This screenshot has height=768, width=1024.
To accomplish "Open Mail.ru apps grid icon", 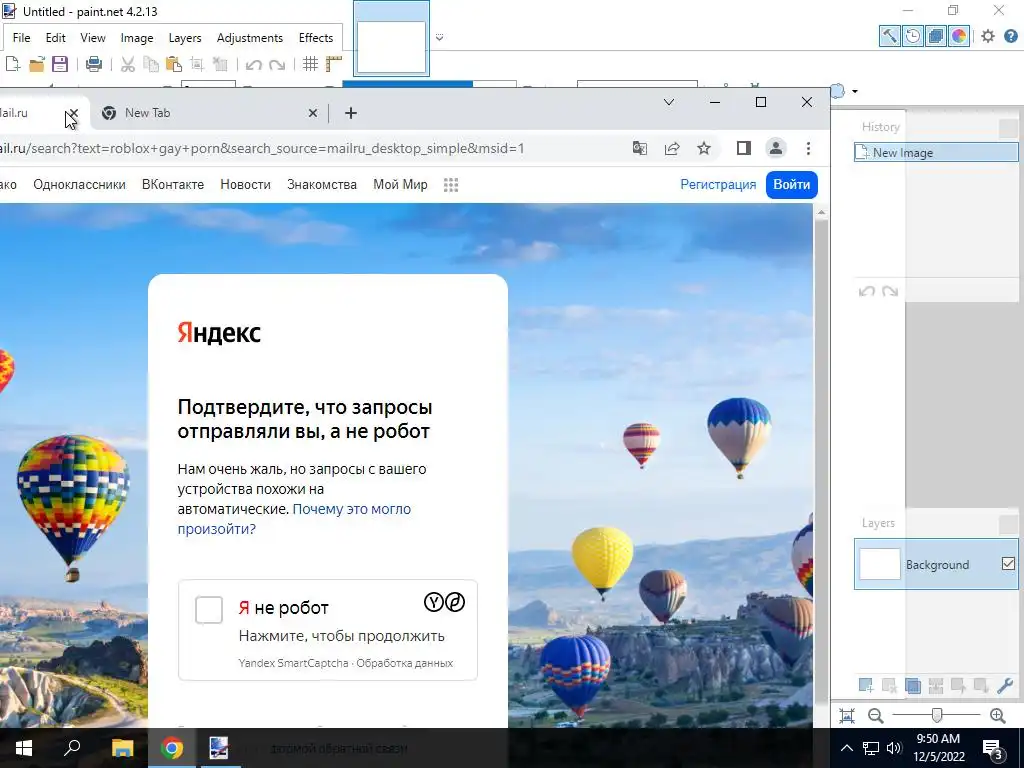I will coord(451,185).
